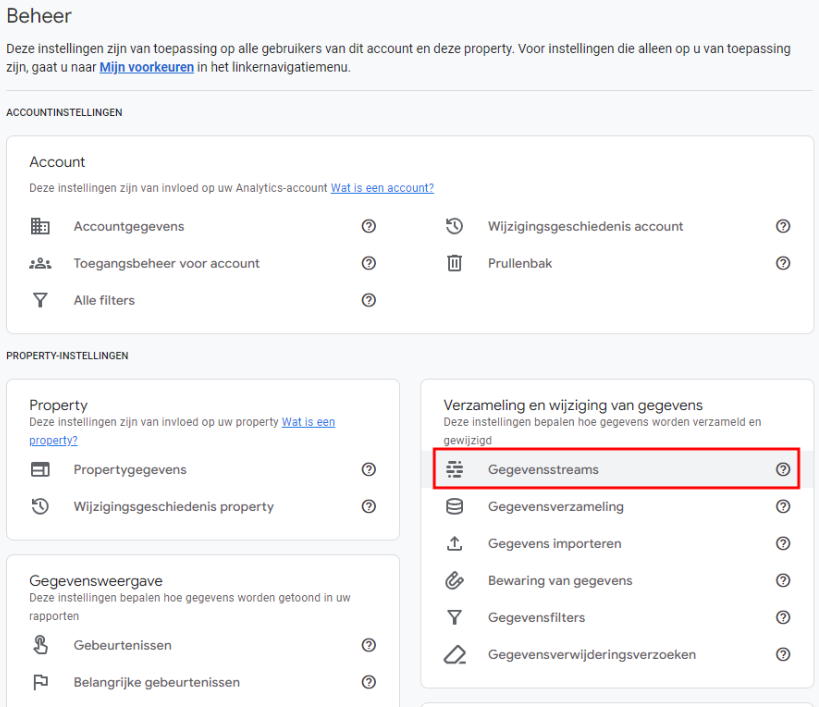Open the Mijn voorkeuren link
Image resolution: width=819 pixels, height=707 pixels.
[147, 67]
